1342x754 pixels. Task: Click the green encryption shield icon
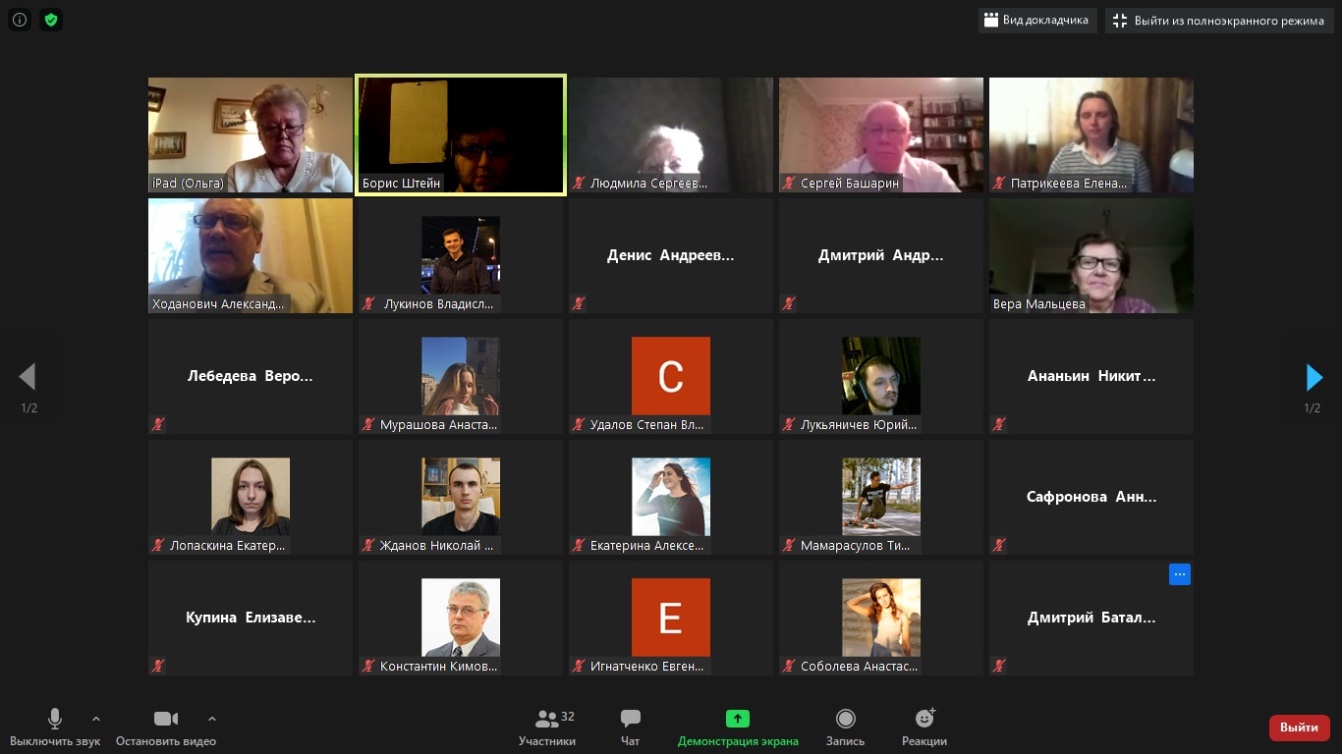click(x=51, y=20)
